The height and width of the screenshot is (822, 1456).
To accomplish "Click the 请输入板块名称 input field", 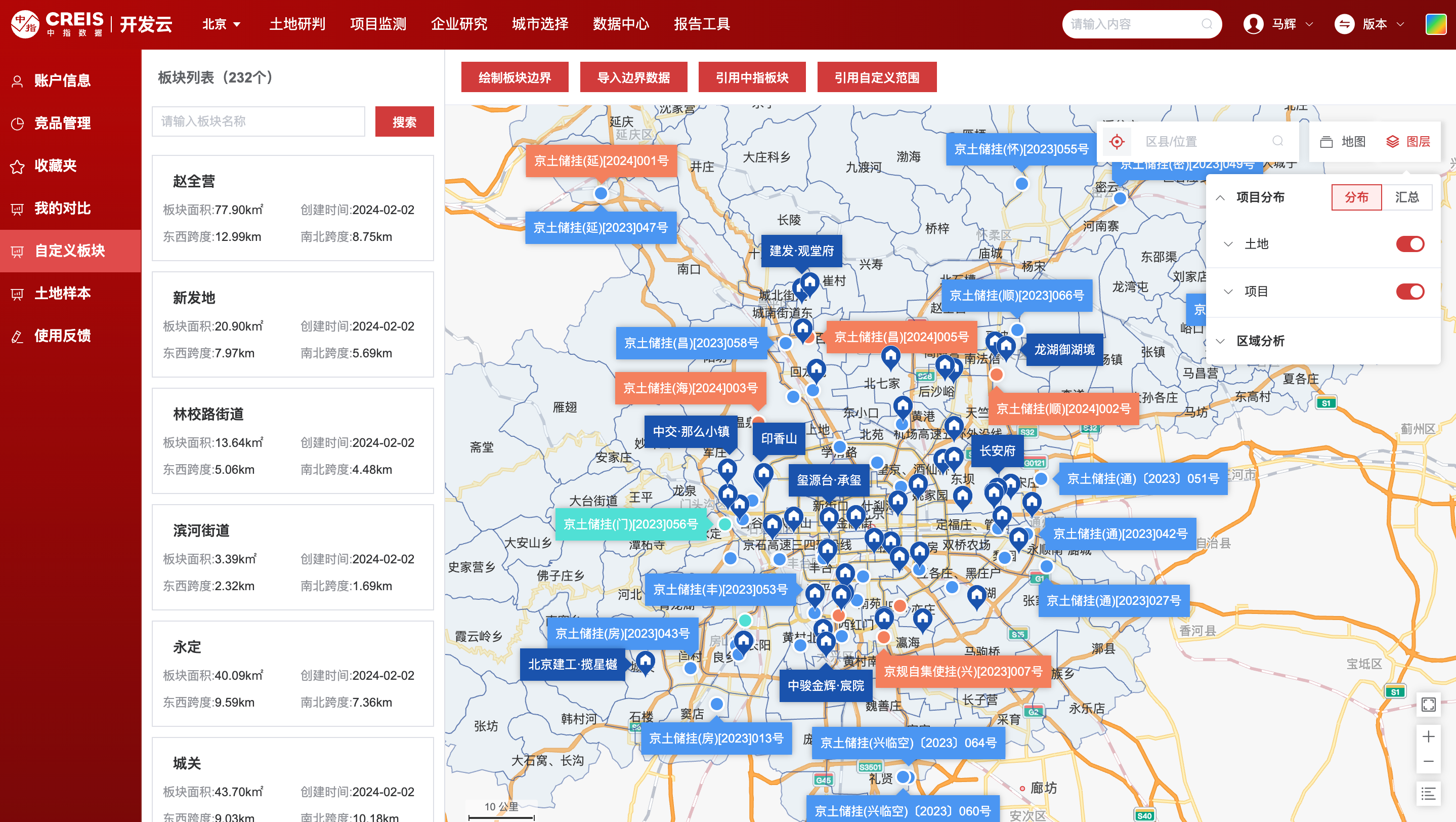I will tap(259, 121).
